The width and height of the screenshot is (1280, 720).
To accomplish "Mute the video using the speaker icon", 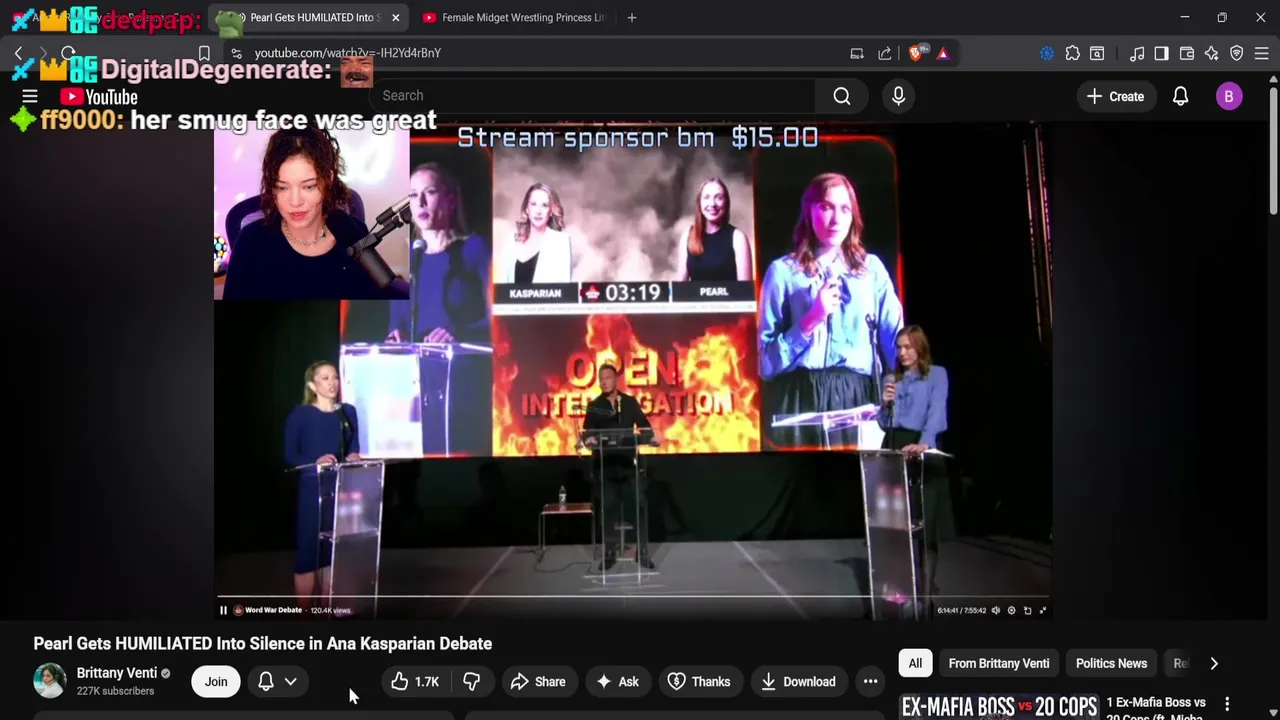I will (x=995, y=610).
